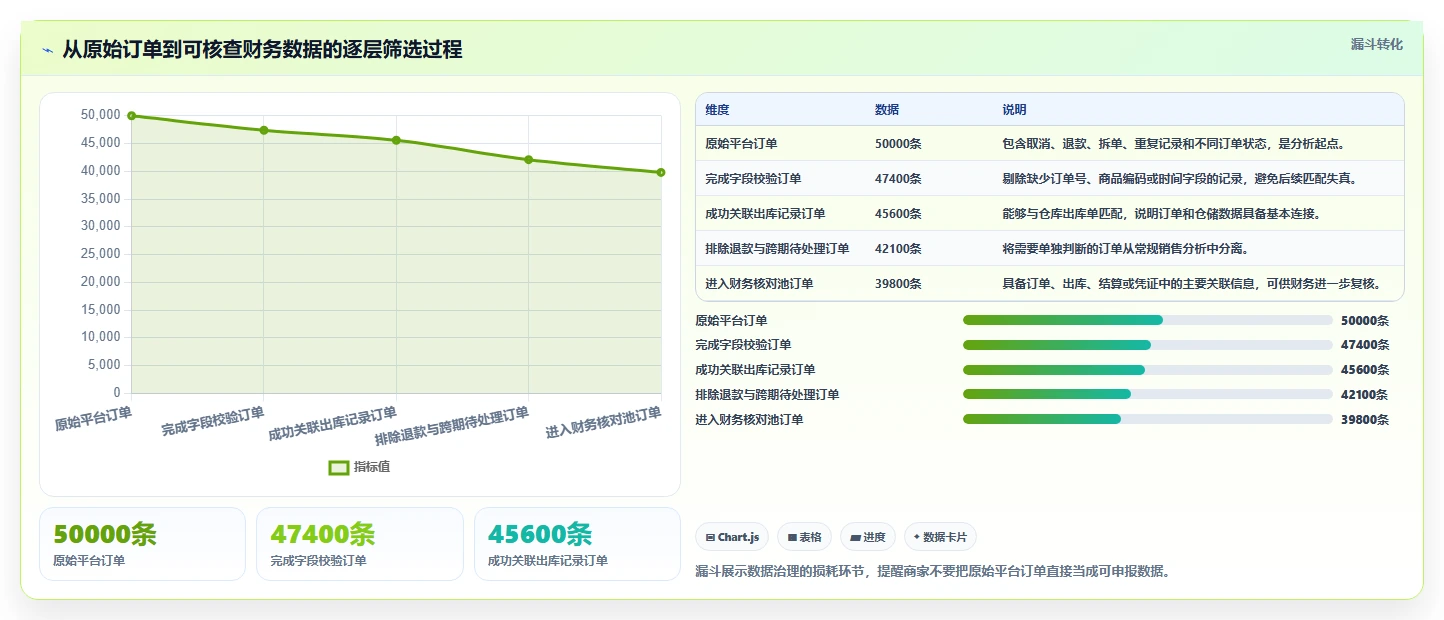Click the footer note starting 漏斗展示数据治理
Screen dimensions: 1444x620
tap(933, 572)
